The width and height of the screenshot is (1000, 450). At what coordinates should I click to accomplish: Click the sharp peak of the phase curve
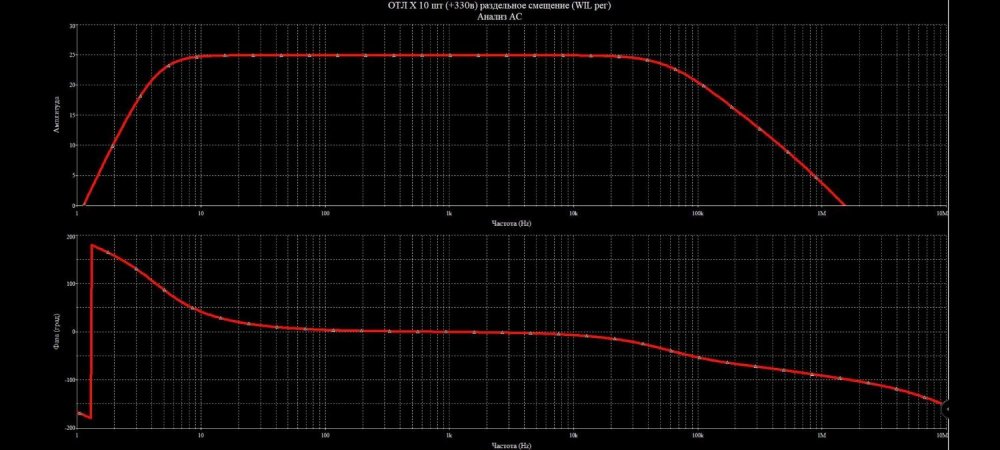[92, 245]
